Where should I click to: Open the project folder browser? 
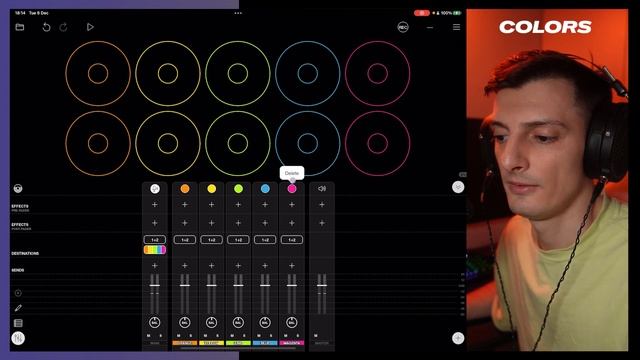point(20,27)
